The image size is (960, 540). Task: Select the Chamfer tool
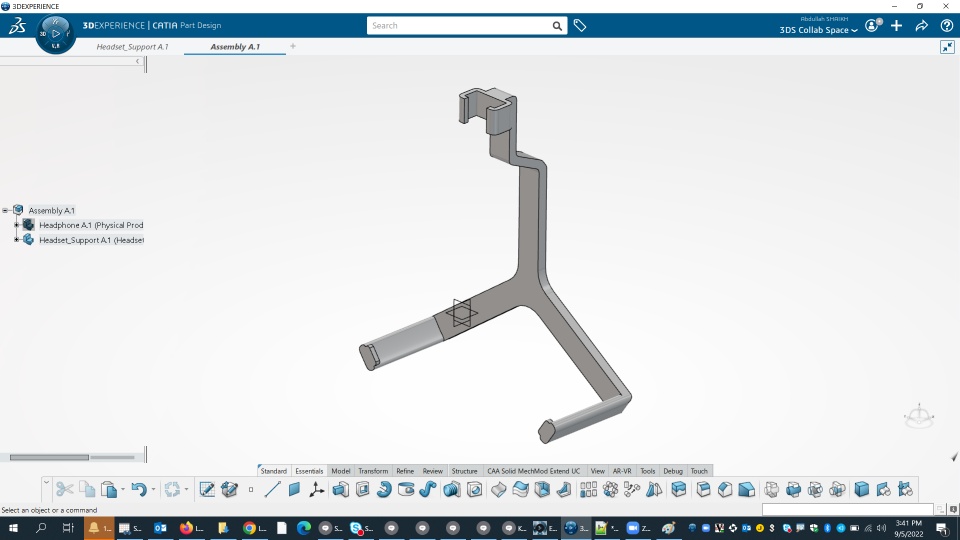(x=725, y=489)
